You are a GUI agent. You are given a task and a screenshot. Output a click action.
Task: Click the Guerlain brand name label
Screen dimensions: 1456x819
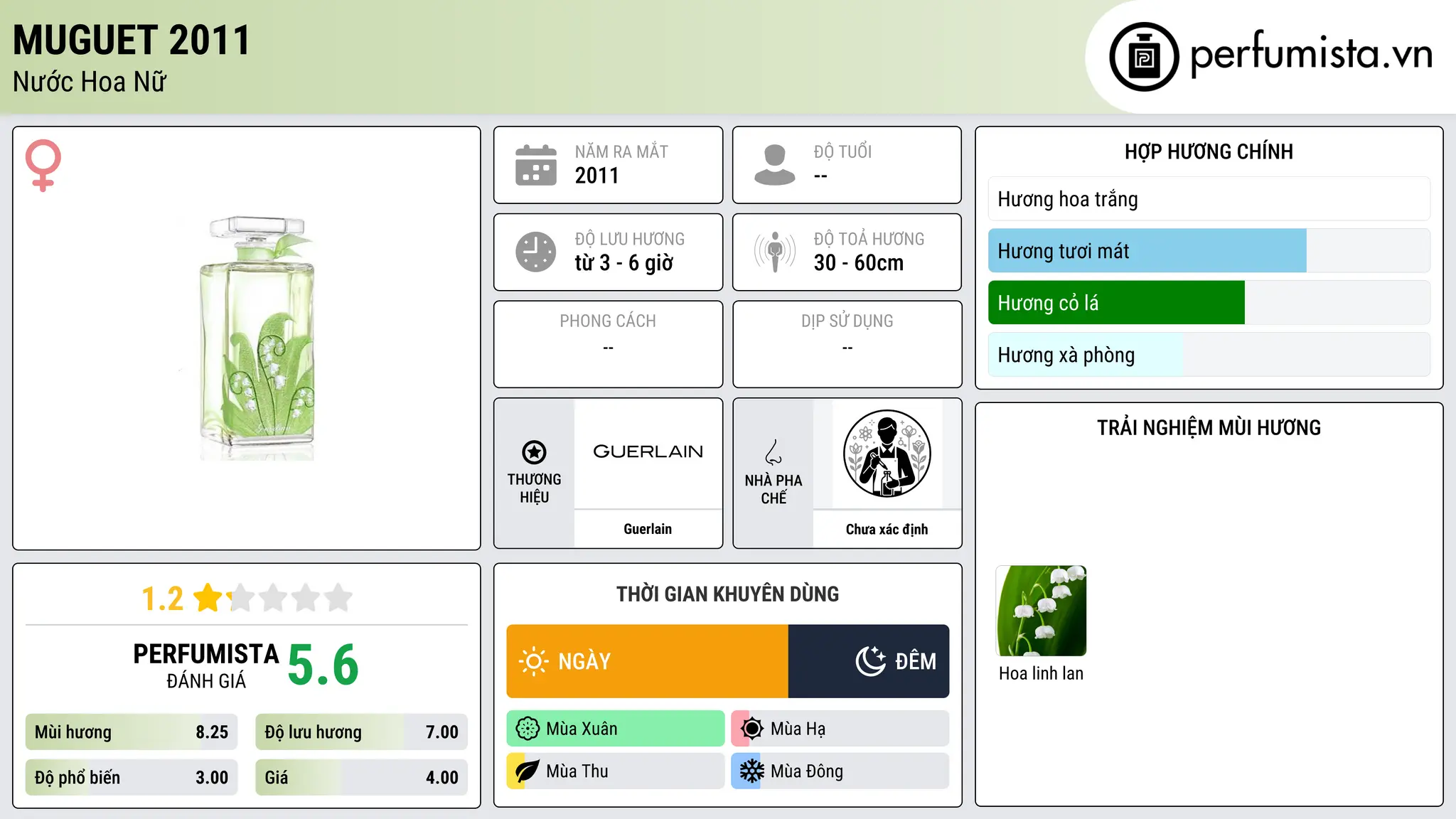point(648,529)
